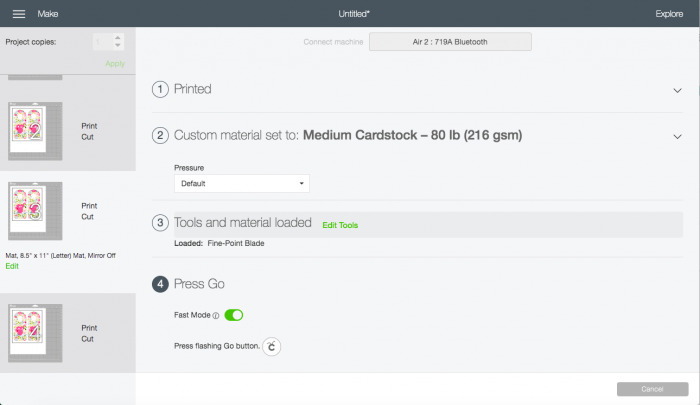Click the step 2 material circle
Image resolution: width=700 pixels, height=405 pixels.
click(x=160, y=135)
